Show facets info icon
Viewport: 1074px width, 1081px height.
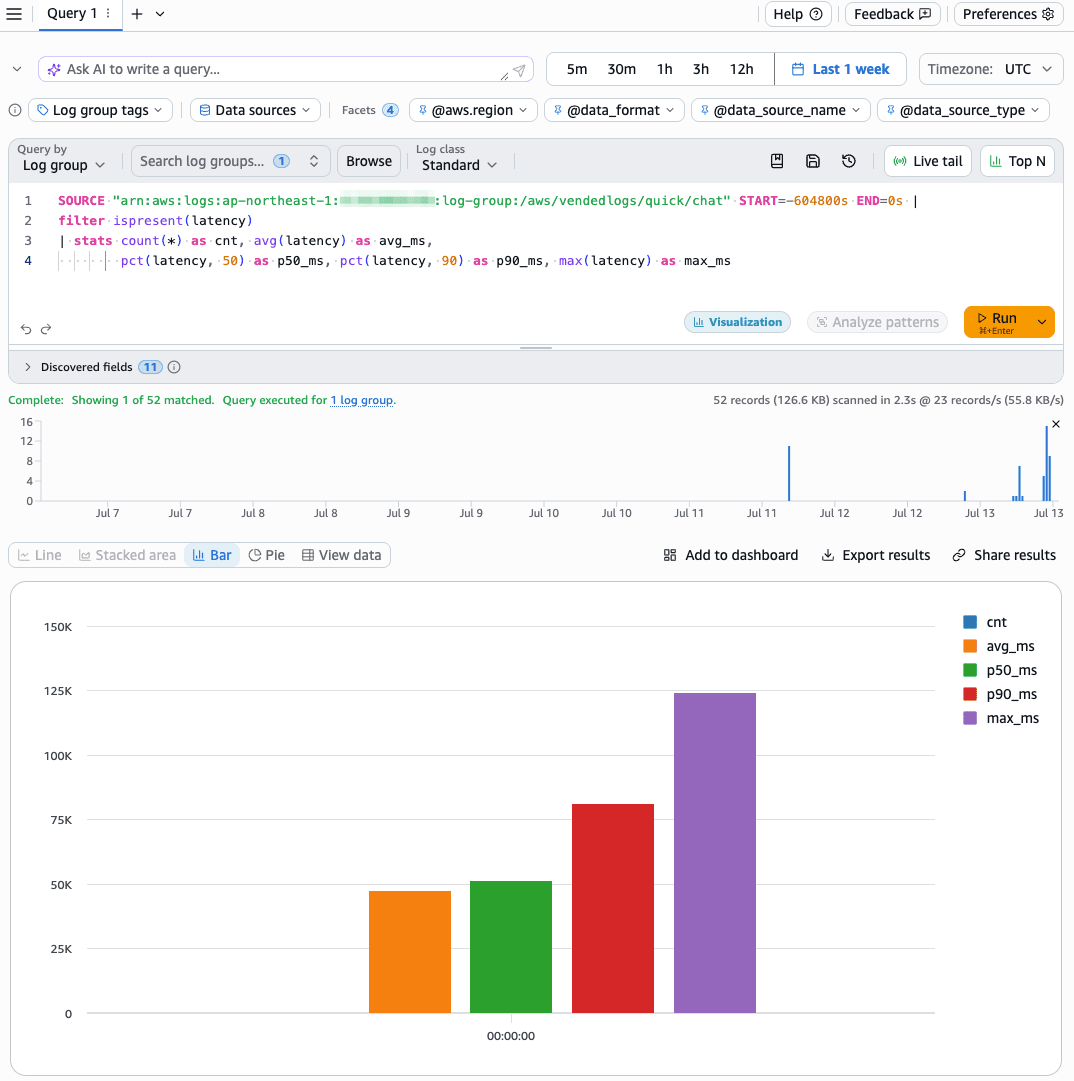(15, 110)
